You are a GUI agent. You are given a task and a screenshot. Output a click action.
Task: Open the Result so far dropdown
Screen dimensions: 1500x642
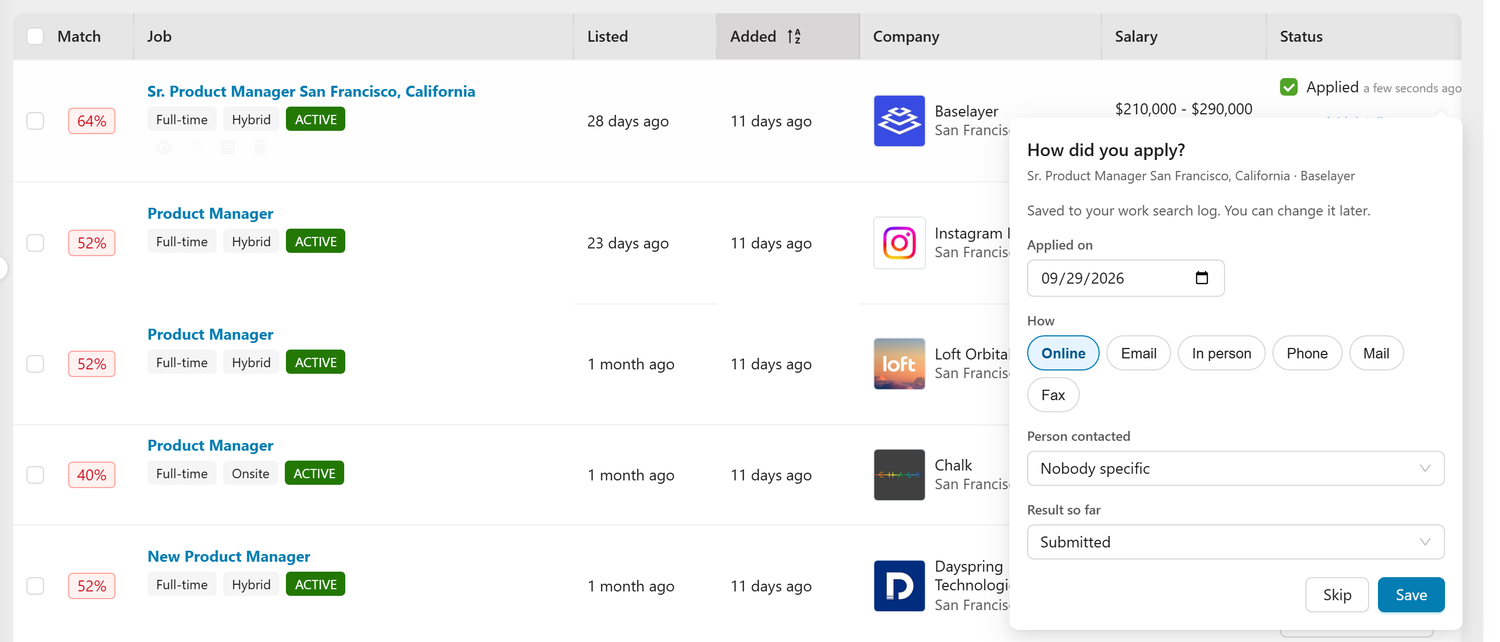1235,542
